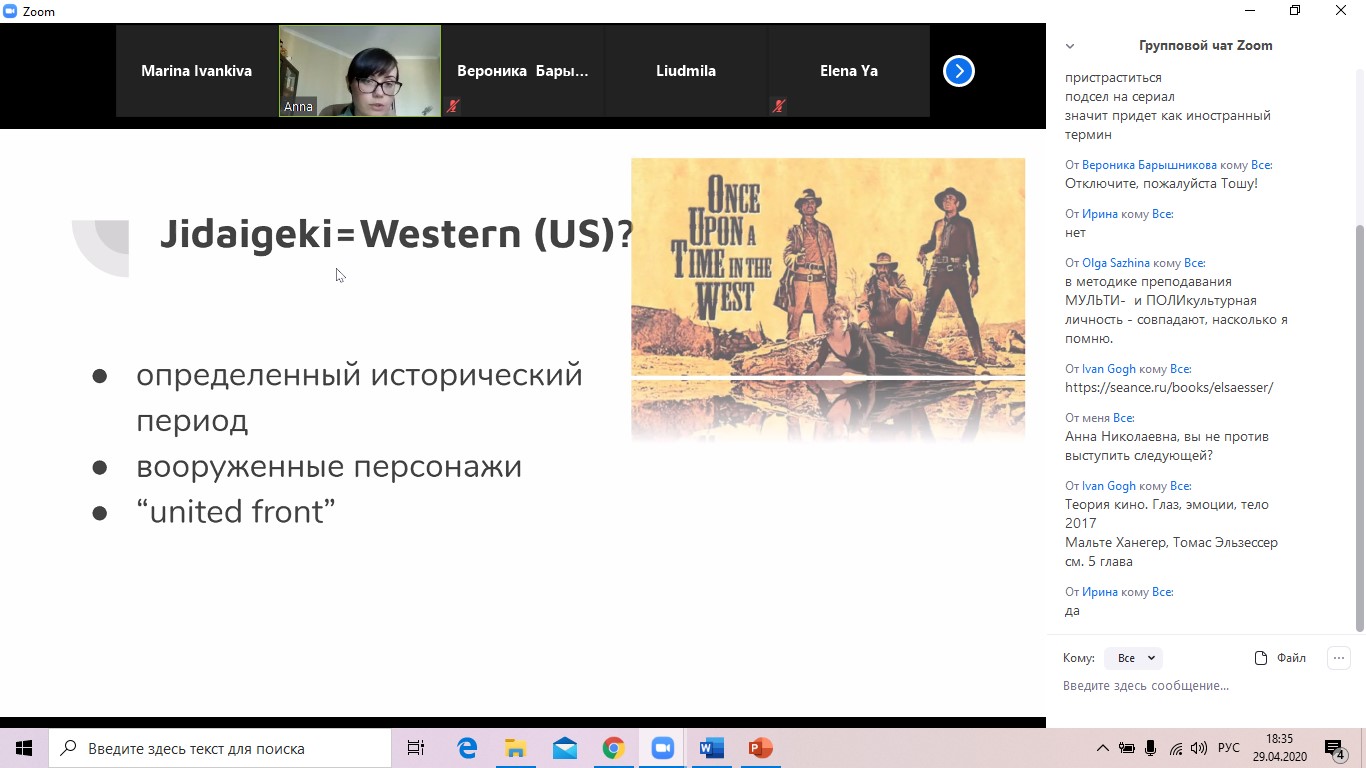Click muted microphone icon on Elena Ya's tile
Viewport: 1366px width, 768px height.
pyautogui.click(x=779, y=106)
